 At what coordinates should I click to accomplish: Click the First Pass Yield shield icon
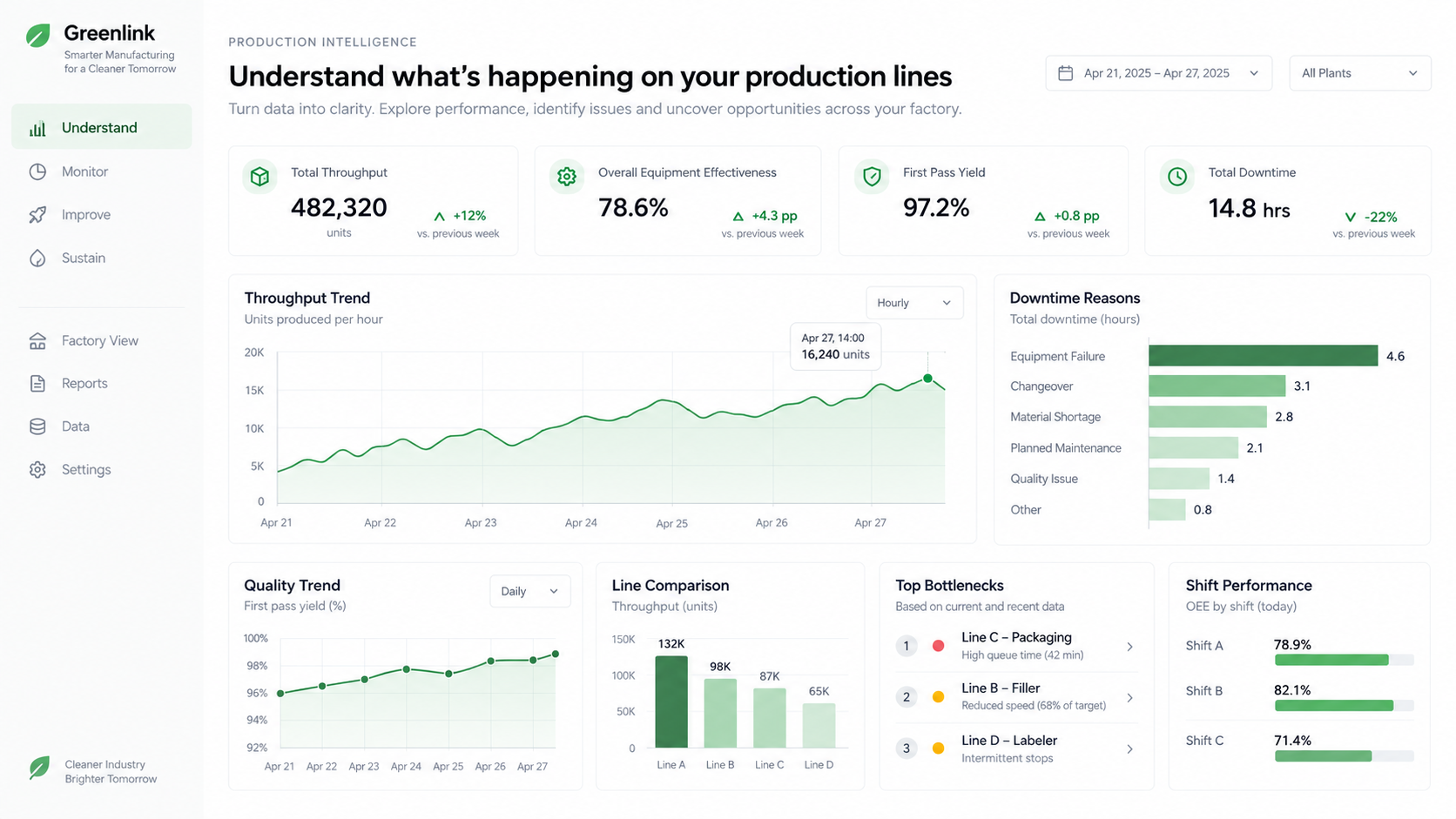[872, 177]
